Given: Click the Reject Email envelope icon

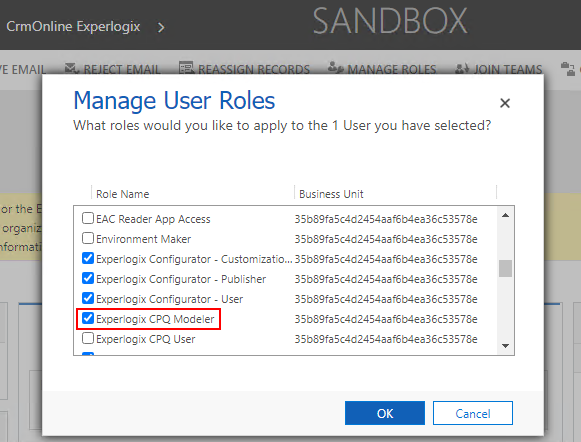Looking at the screenshot, I should pos(72,69).
